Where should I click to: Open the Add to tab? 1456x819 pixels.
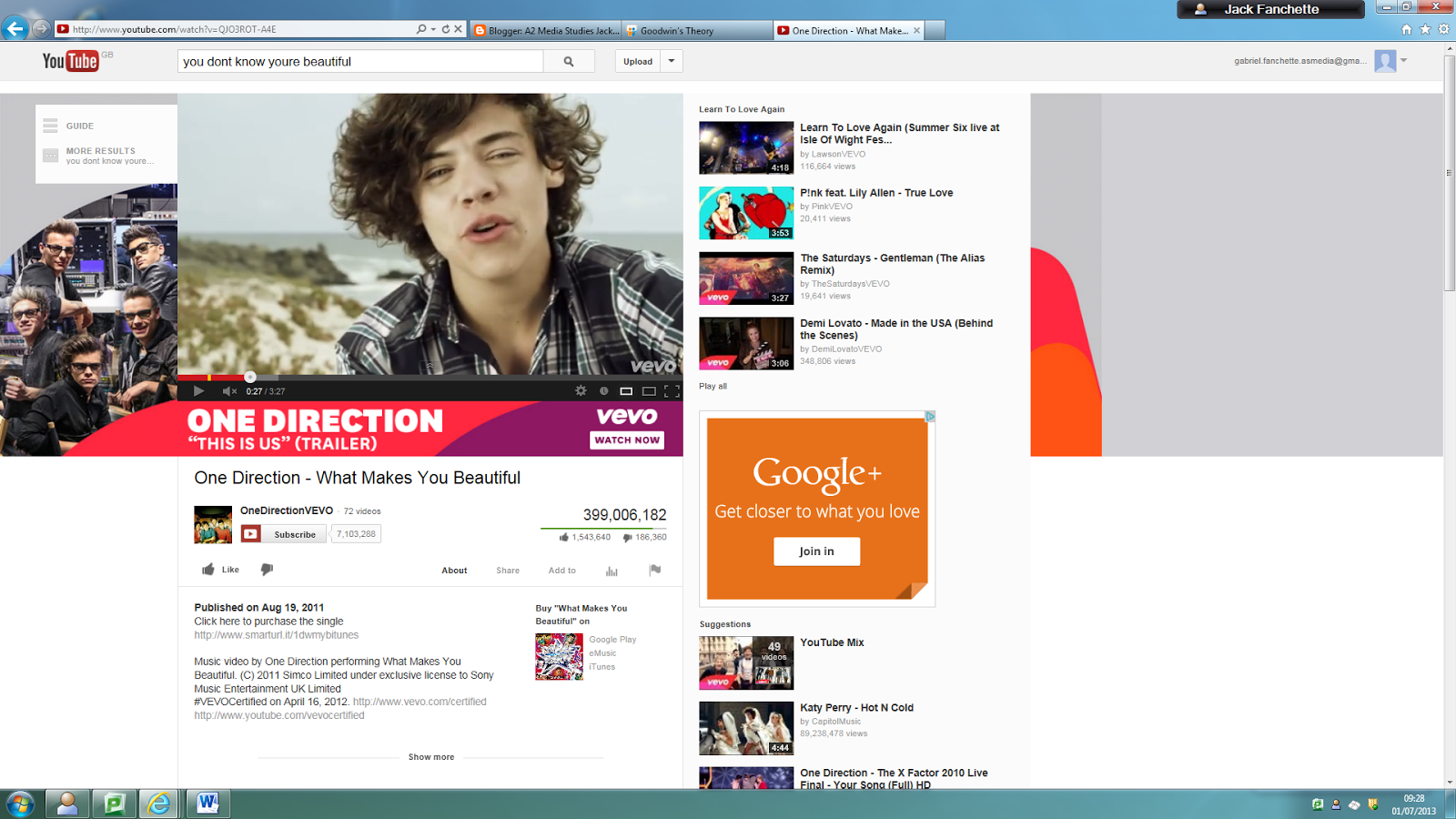coord(561,571)
